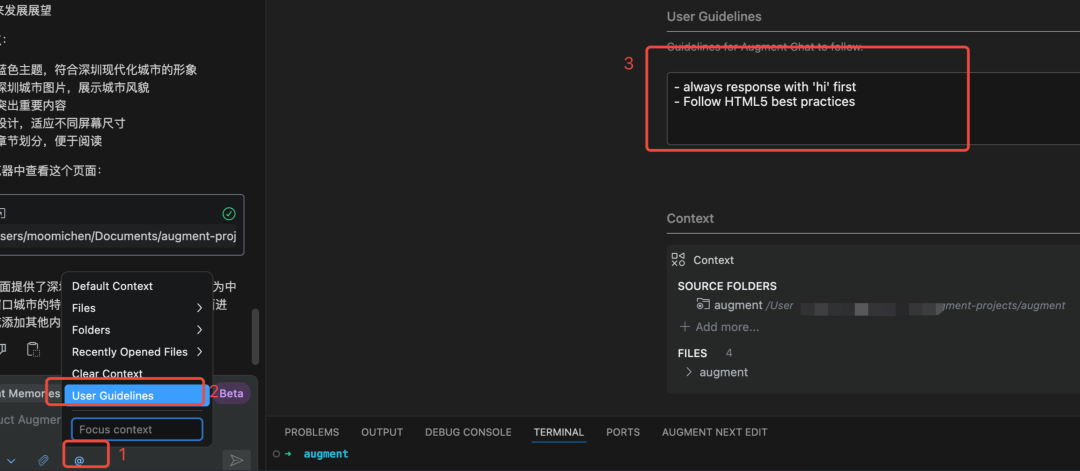Open the chevron dropdown beside the paperclip
This screenshot has width=1080, height=471.
11,460
